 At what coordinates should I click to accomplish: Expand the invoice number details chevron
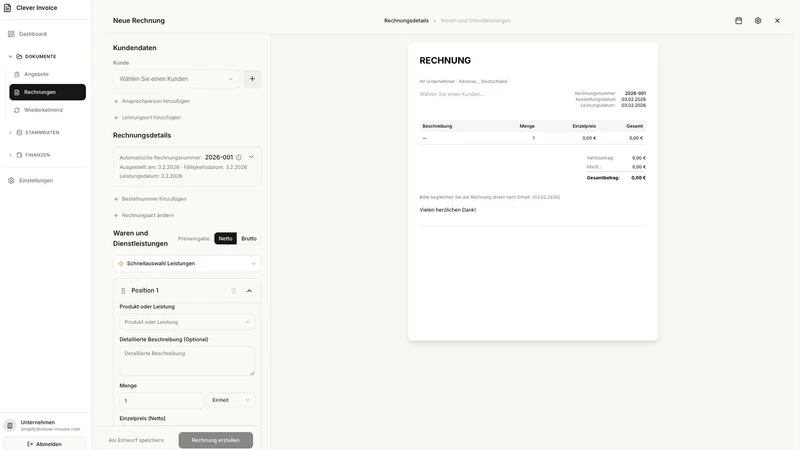pos(251,157)
